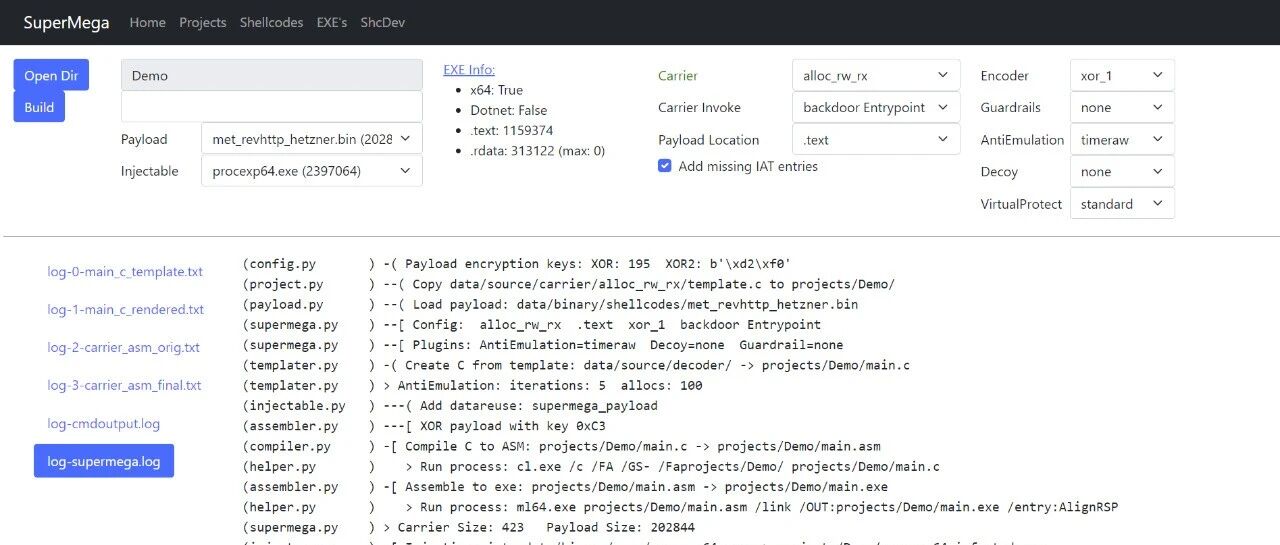This screenshot has height=545, width=1280.
Task: Click log line 'Copy data/source/carrier/alloc_rw_rx/template.c'
Action: (x=568, y=284)
